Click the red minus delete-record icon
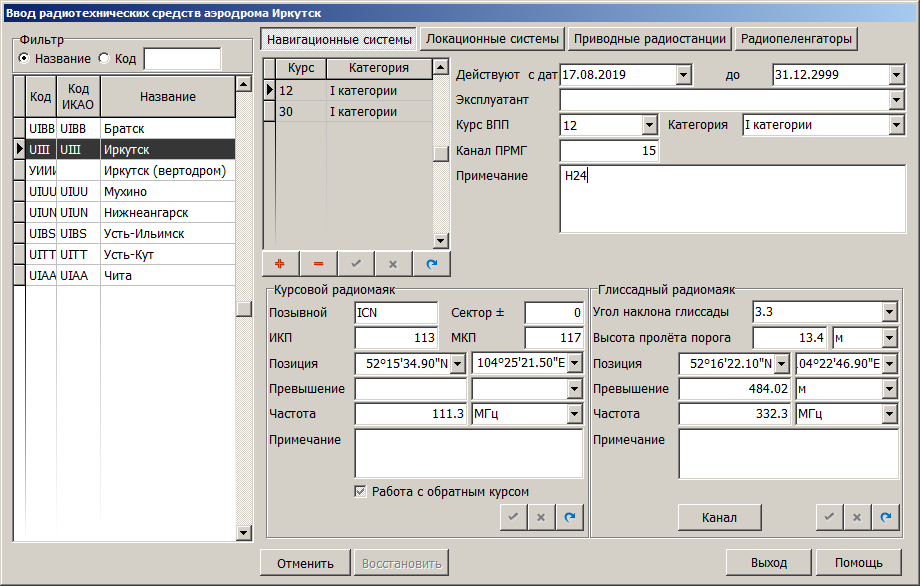Screen dimensions: 920x586 318,263
